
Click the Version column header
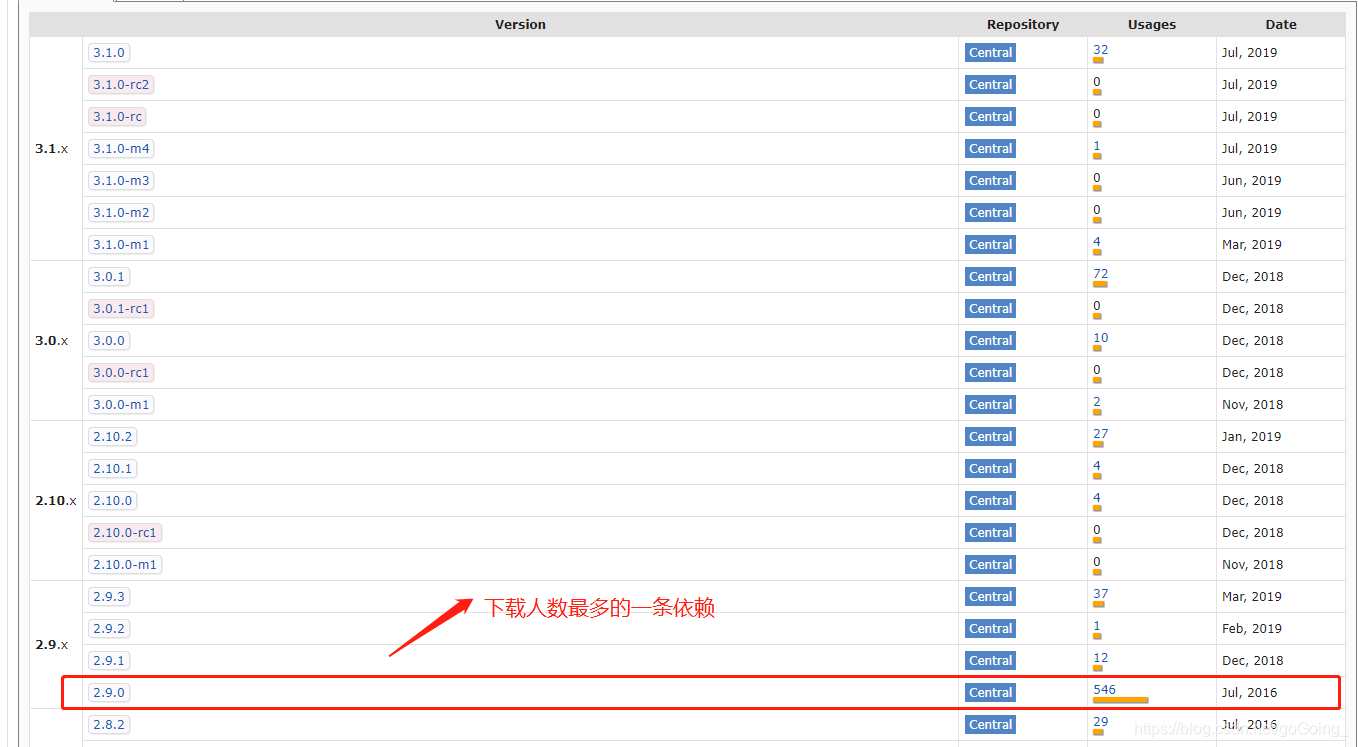(x=520, y=25)
